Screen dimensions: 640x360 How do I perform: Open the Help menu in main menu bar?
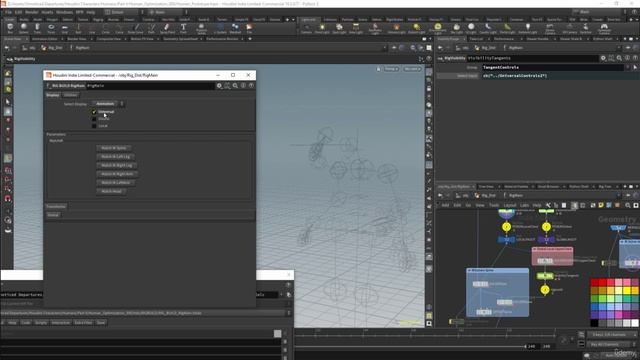tap(91, 12)
